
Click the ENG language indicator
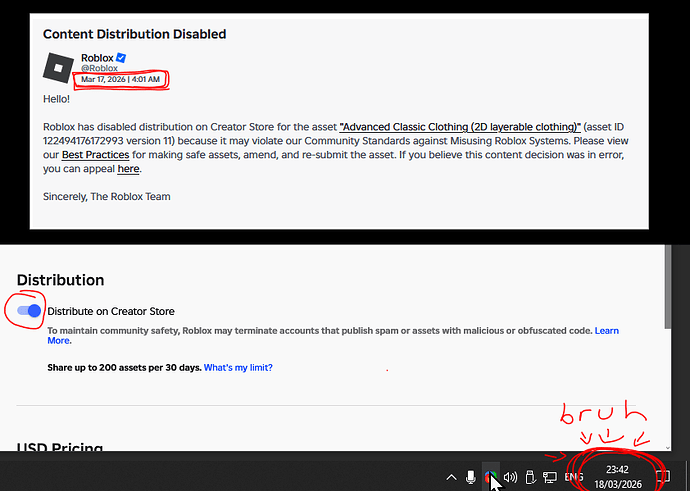pos(574,477)
